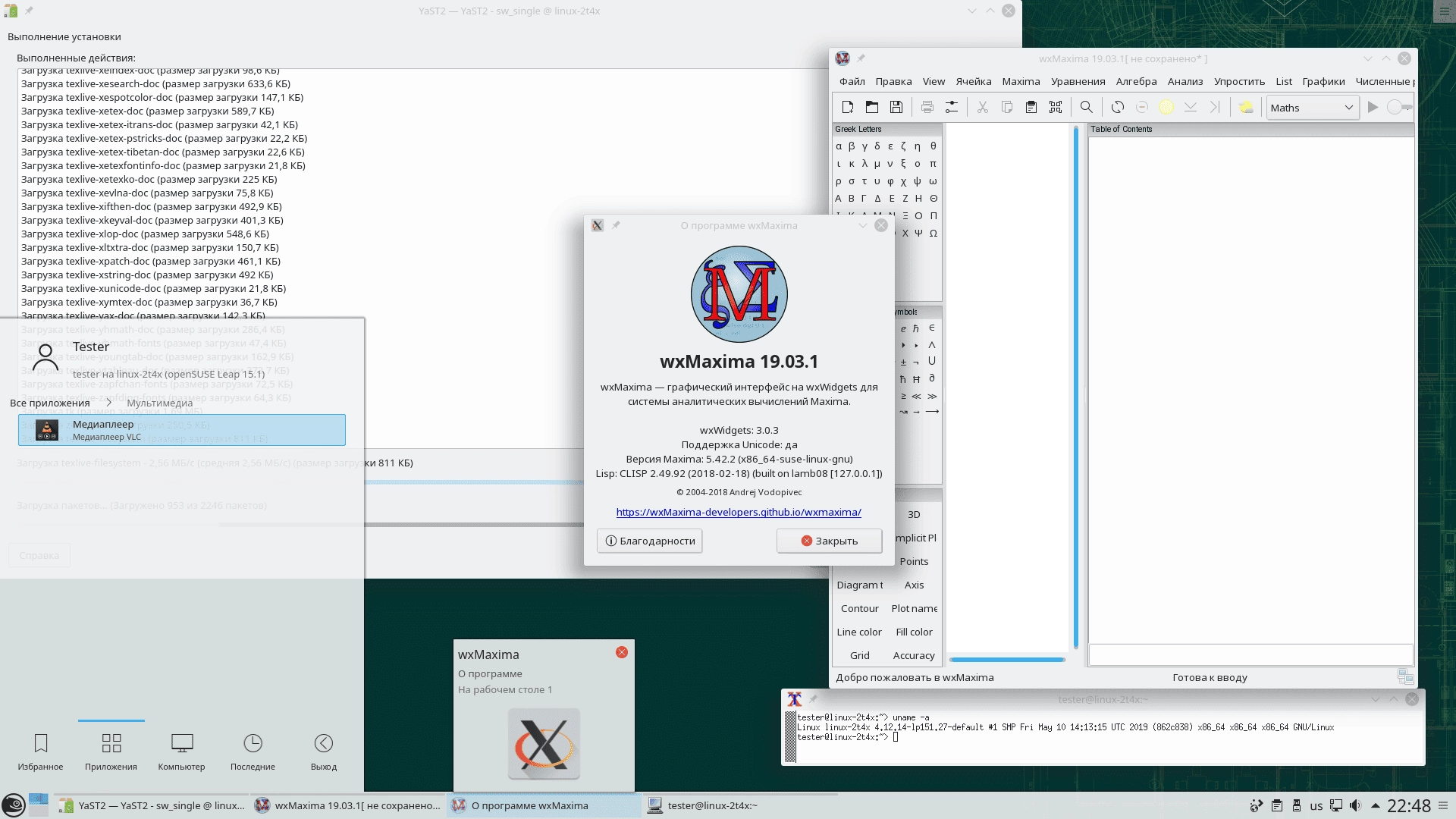Viewport: 1456px width, 819px height.
Task: Click the animation slider in wxMaxima toolbar
Action: click(x=1399, y=108)
